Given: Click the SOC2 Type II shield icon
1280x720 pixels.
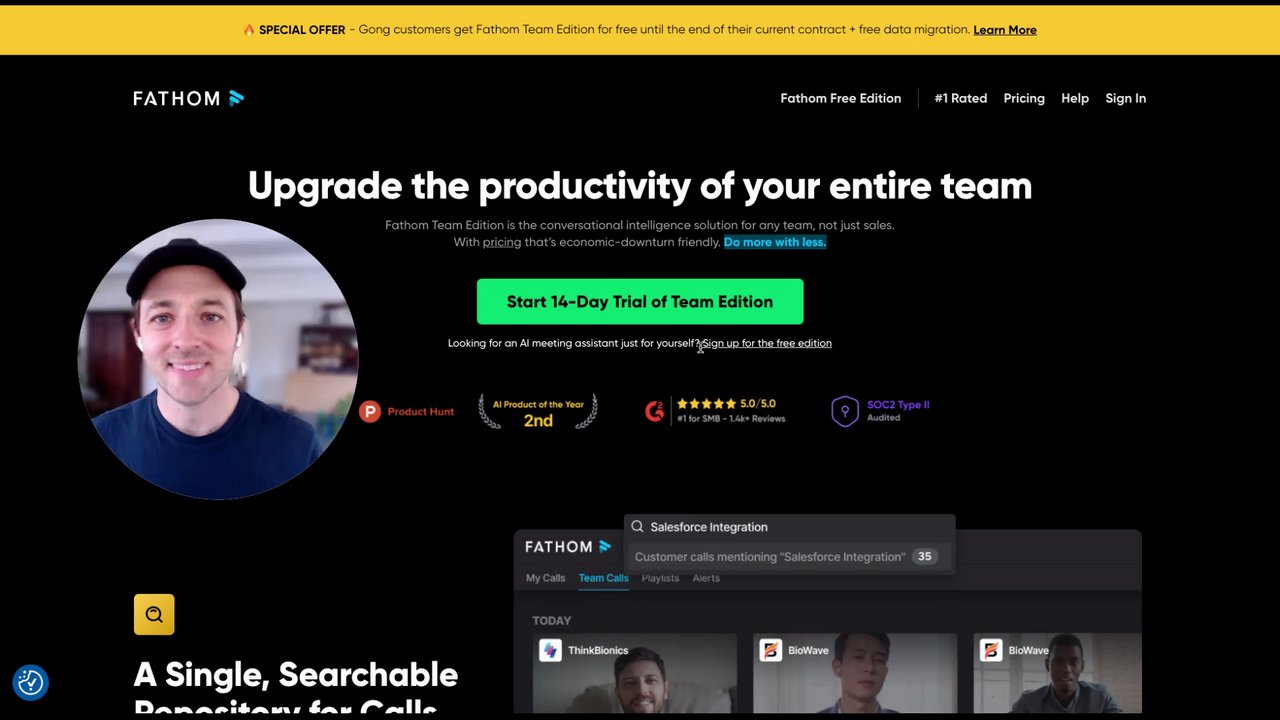Looking at the screenshot, I should tap(845, 411).
